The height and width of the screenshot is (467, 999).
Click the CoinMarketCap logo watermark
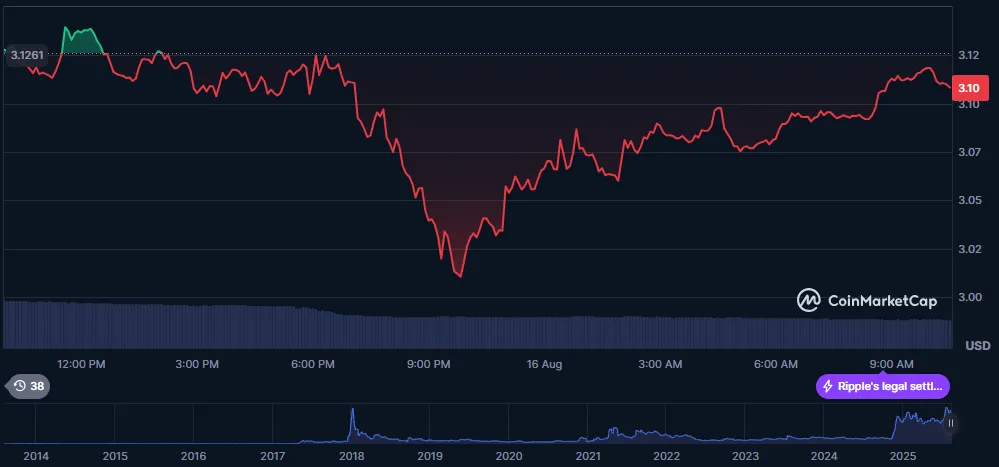click(x=867, y=300)
